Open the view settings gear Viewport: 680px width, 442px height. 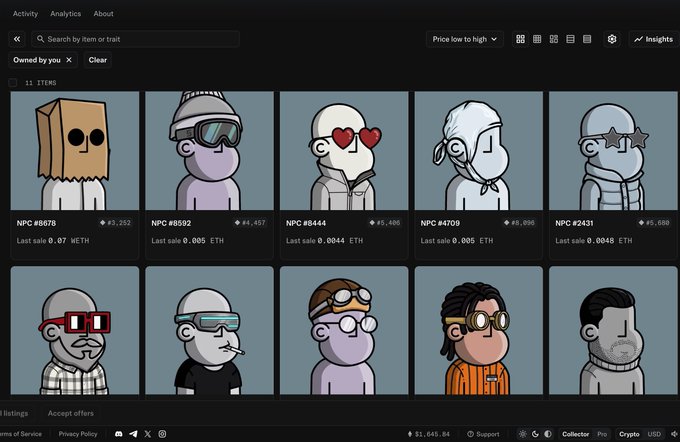[x=612, y=39]
